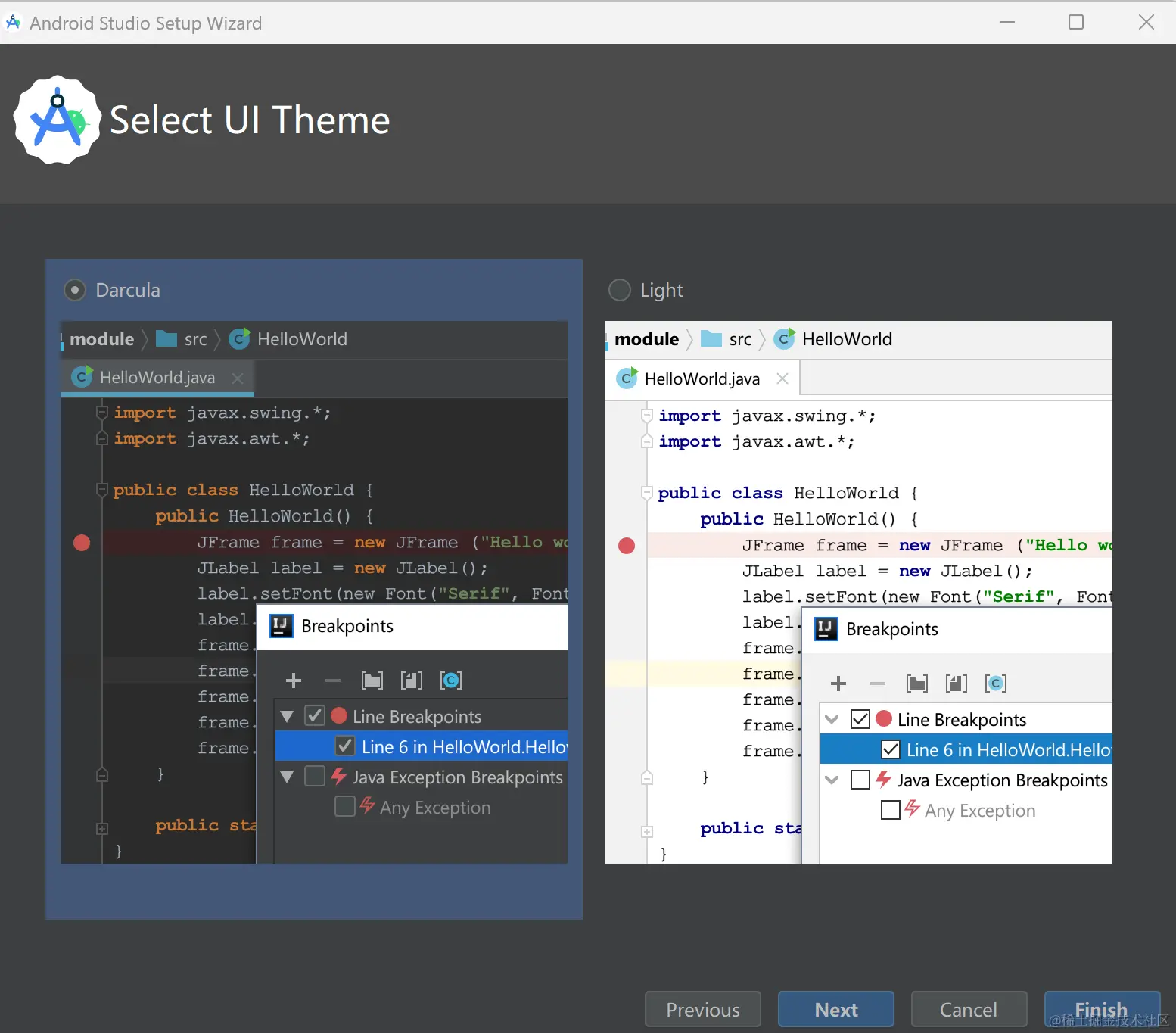
Task: Click the minus remove icon in Darcula preview
Action: [x=333, y=681]
